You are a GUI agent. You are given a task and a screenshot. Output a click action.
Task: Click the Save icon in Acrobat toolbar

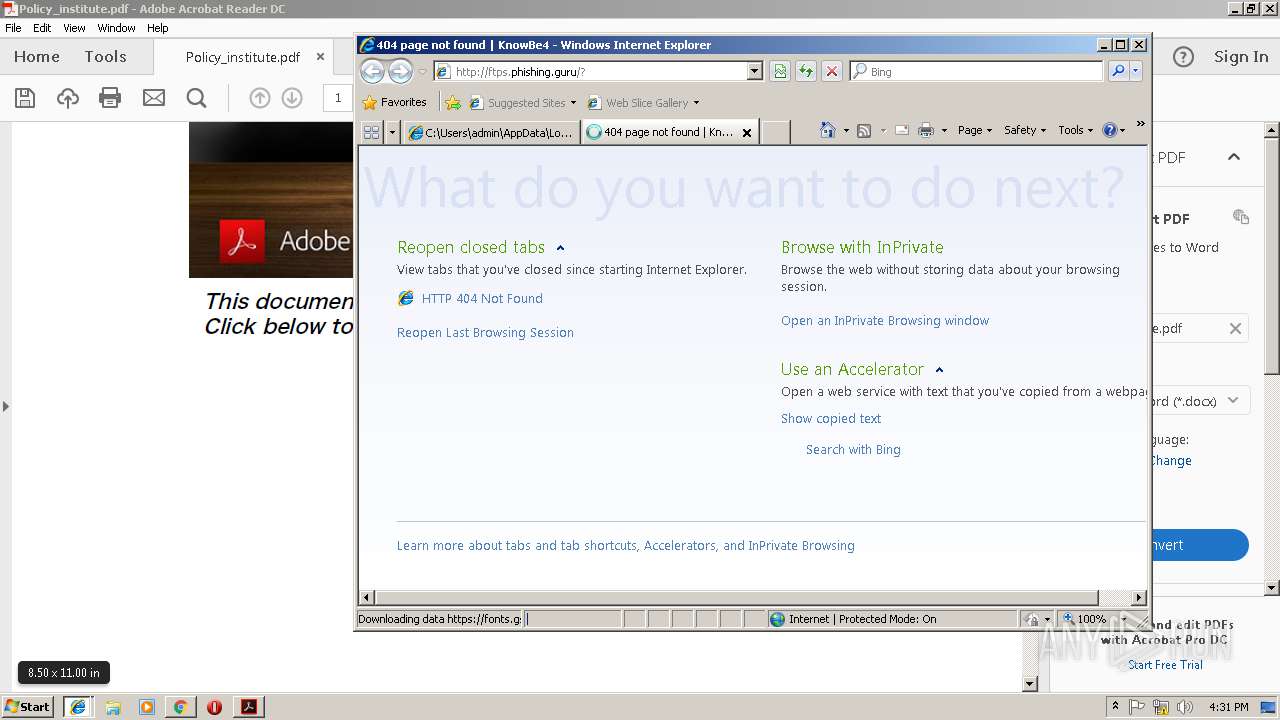(x=25, y=97)
